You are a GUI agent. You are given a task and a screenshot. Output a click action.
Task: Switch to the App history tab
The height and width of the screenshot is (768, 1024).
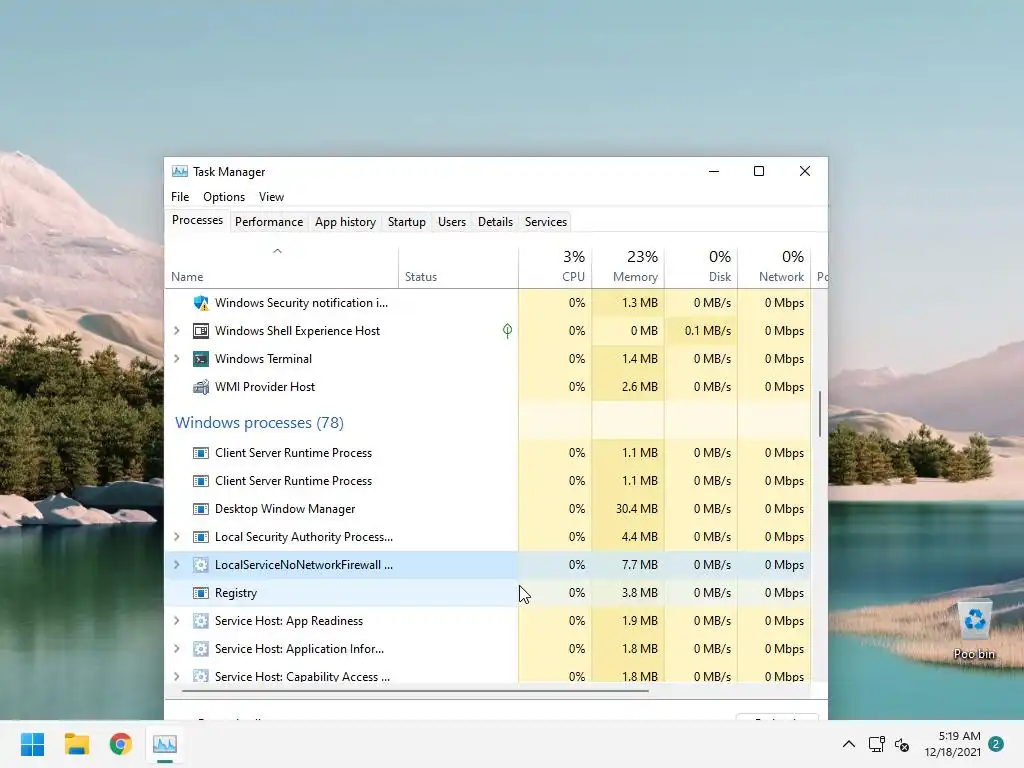[x=345, y=222]
